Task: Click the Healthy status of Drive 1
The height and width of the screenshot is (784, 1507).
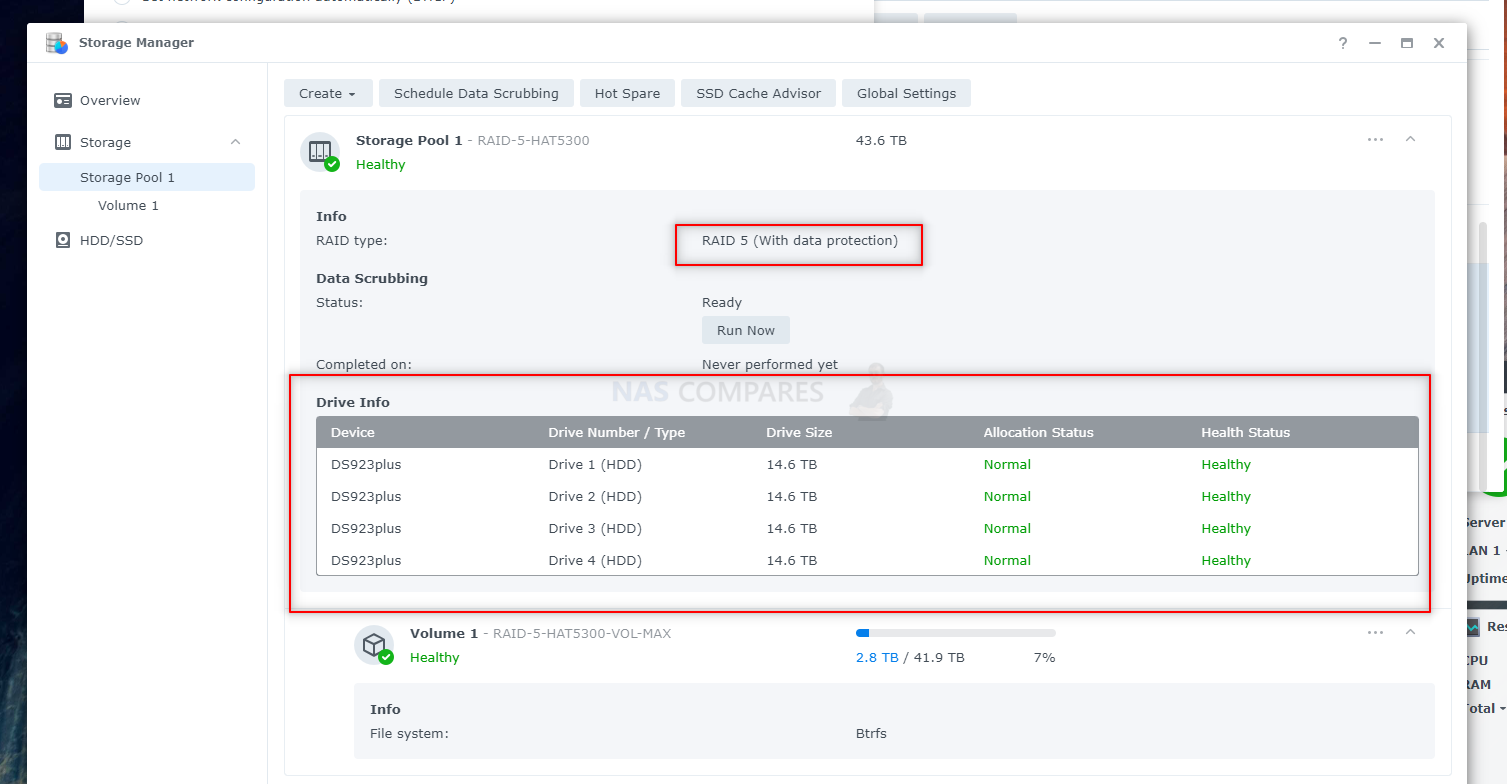Action: tap(1226, 464)
